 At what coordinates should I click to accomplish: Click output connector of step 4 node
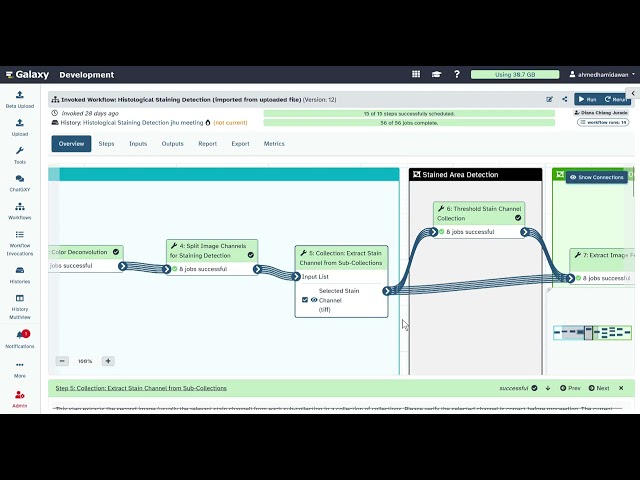257,269
